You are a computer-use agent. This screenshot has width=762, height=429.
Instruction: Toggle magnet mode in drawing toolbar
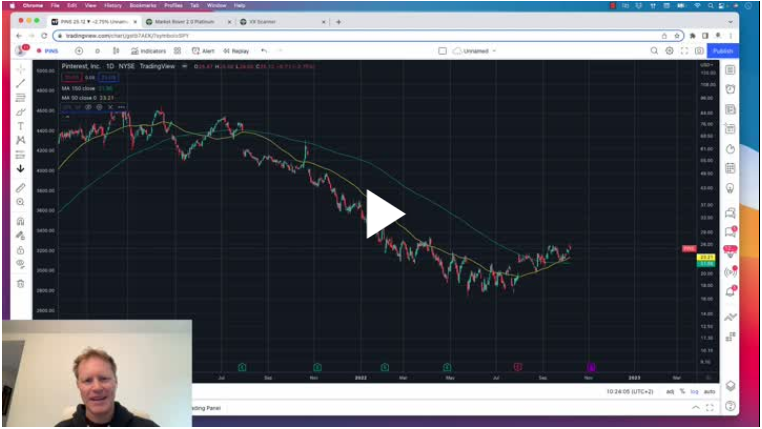pos(20,221)
